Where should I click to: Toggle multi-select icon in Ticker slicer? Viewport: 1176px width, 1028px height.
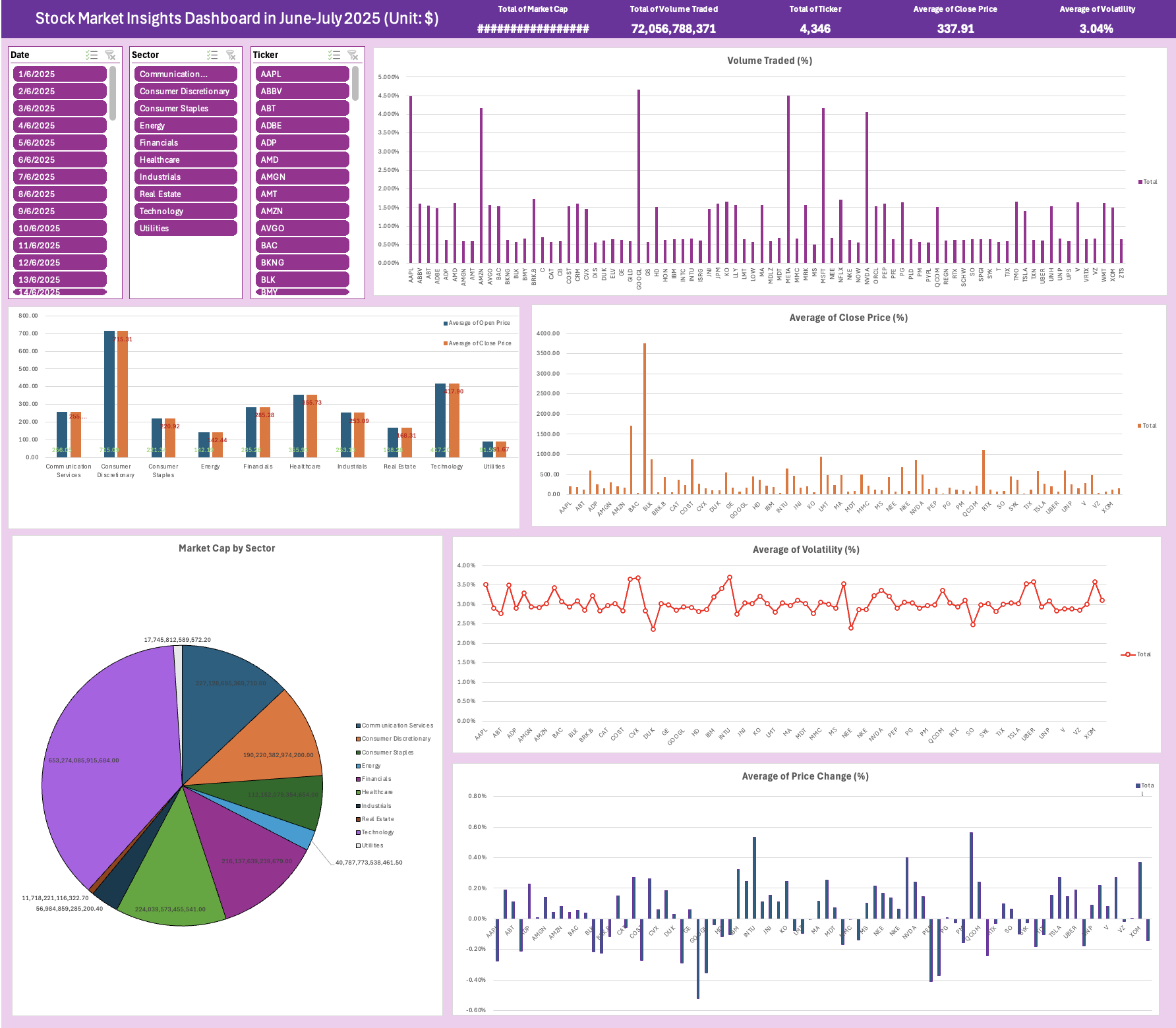coord(334,55)
